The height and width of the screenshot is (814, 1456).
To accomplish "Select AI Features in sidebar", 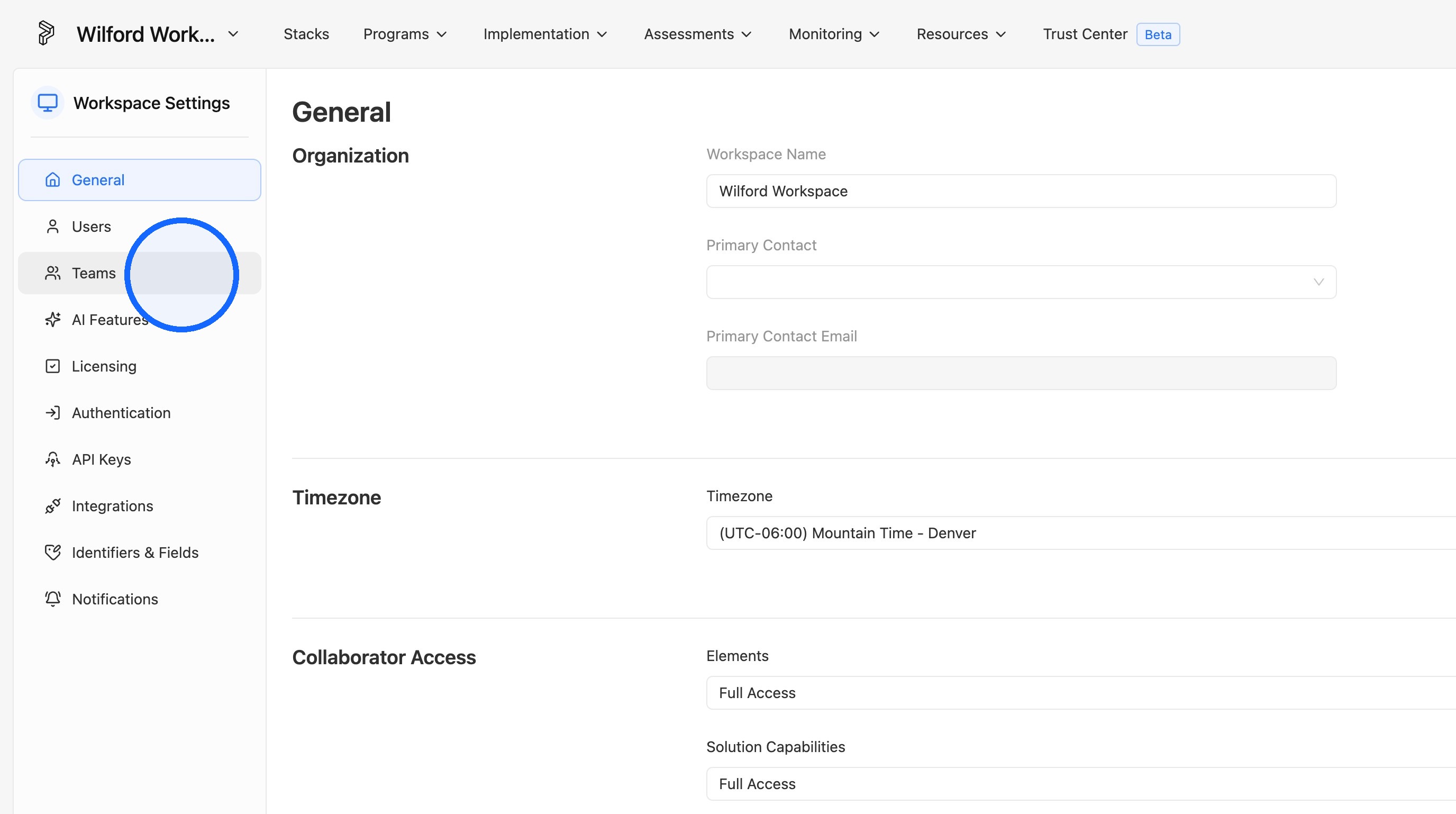I will [x=140, y=319].
